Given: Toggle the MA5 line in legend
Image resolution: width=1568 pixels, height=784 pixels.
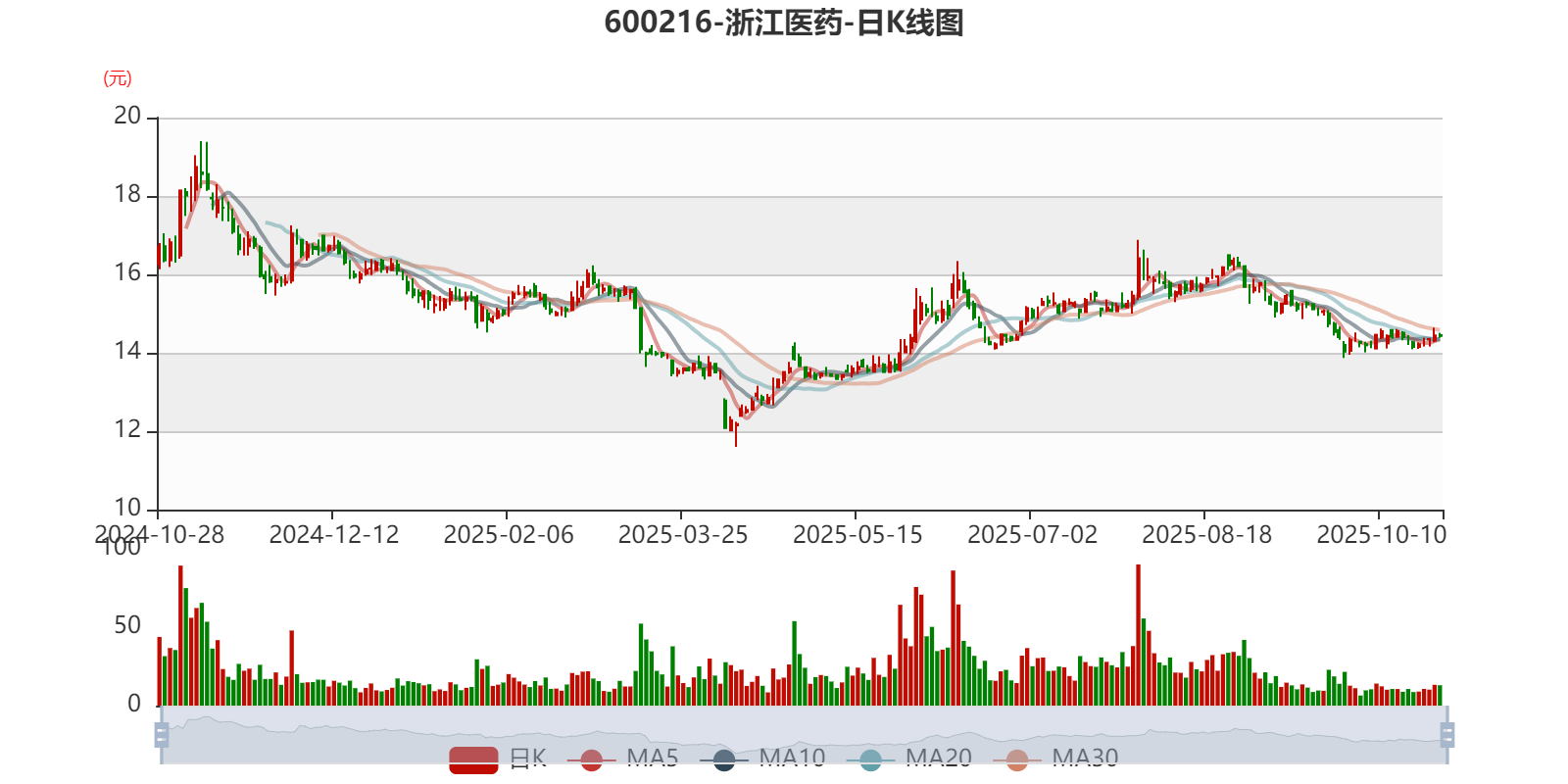Looking at the screenshot, I should coord(622,759).
